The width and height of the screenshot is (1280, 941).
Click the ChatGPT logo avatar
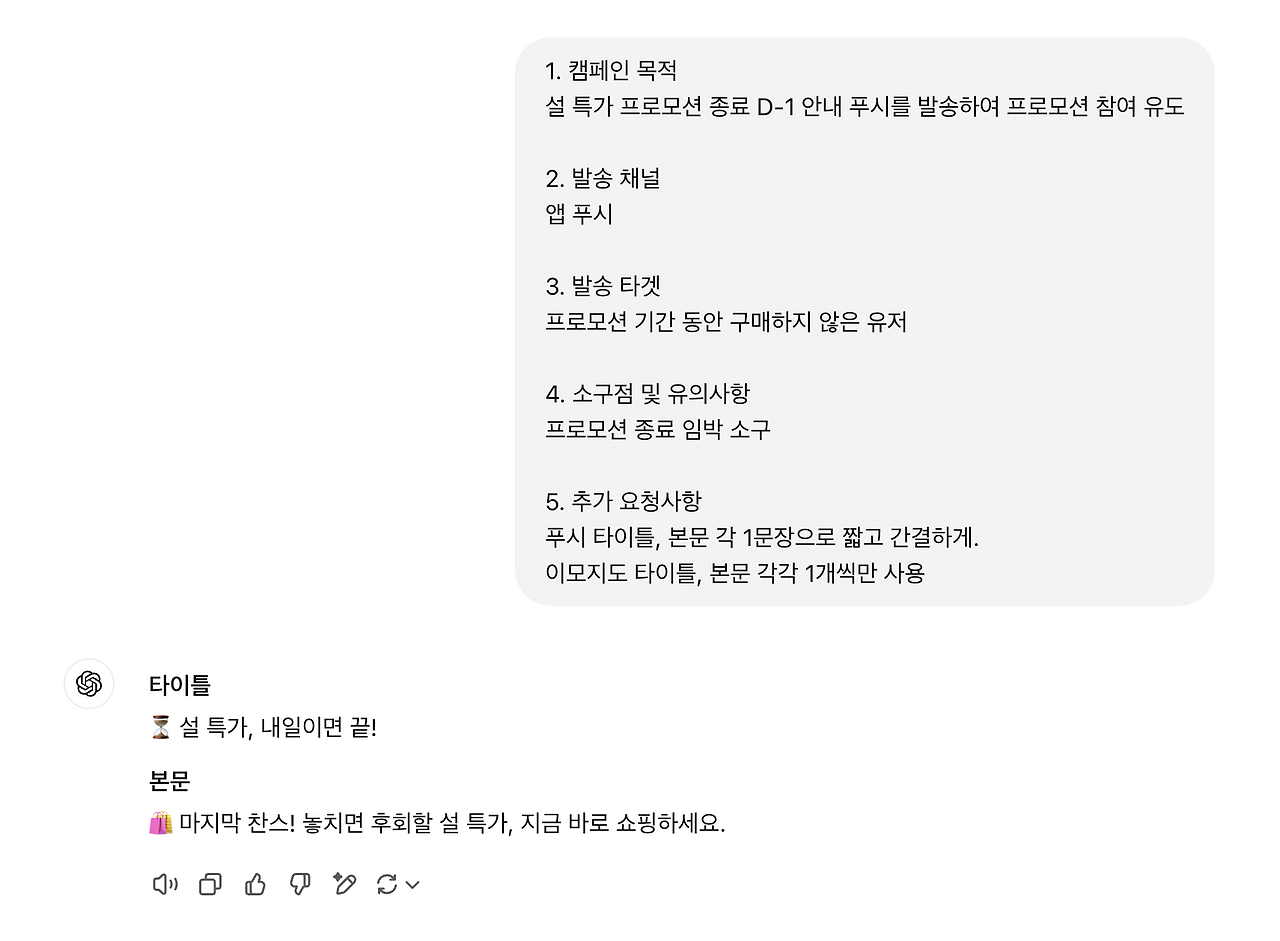(x=89, y=684)
